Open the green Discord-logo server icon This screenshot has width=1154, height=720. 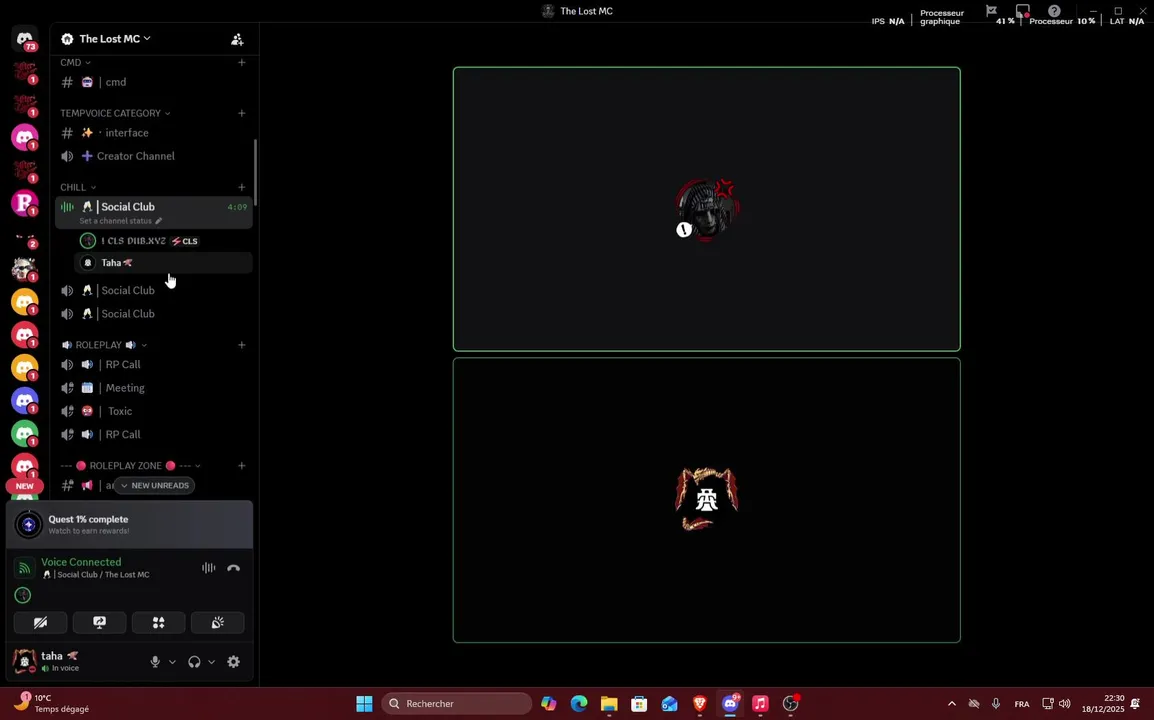click(x=24, y=433)
